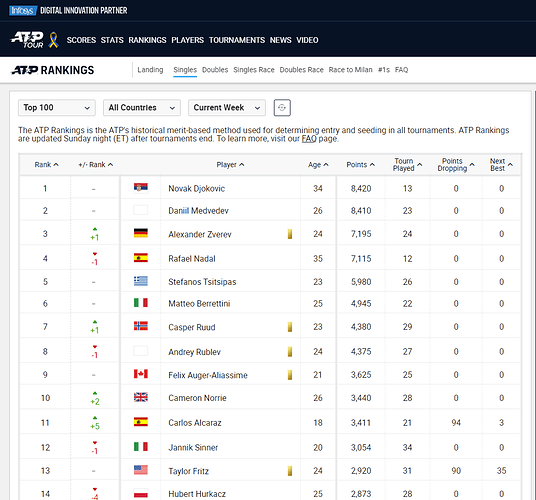
Task: Click UK flag next to Cameron Norrie
Action: tap(141, 397)
